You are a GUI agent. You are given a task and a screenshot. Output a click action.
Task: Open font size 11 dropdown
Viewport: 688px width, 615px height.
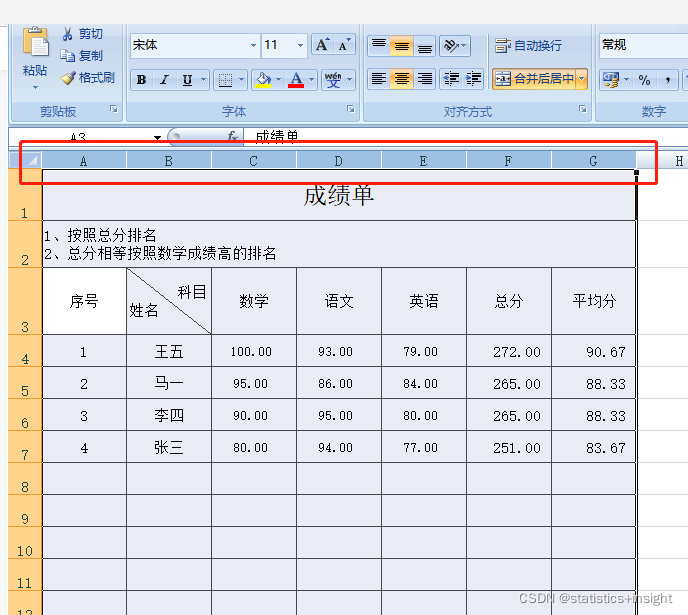[x=300, y=46]
